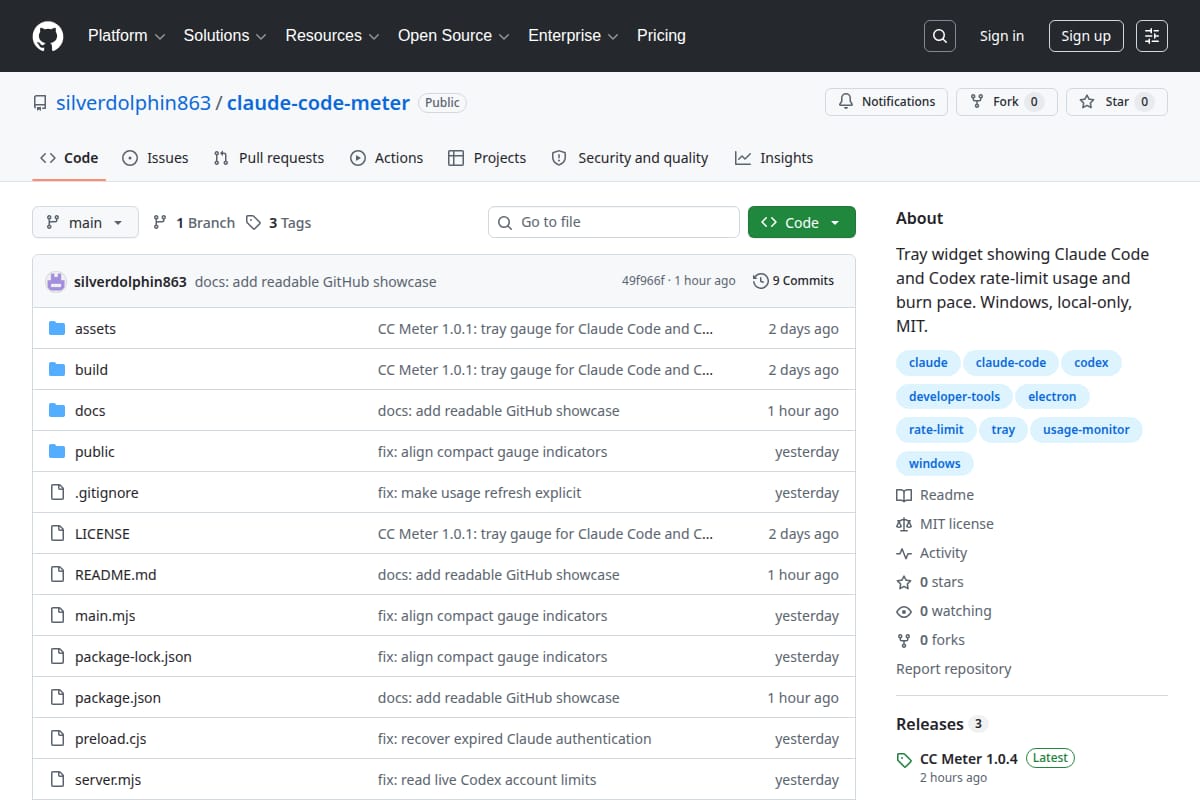Click the repository icon before silverdolphin863

[x=40, y=103]
